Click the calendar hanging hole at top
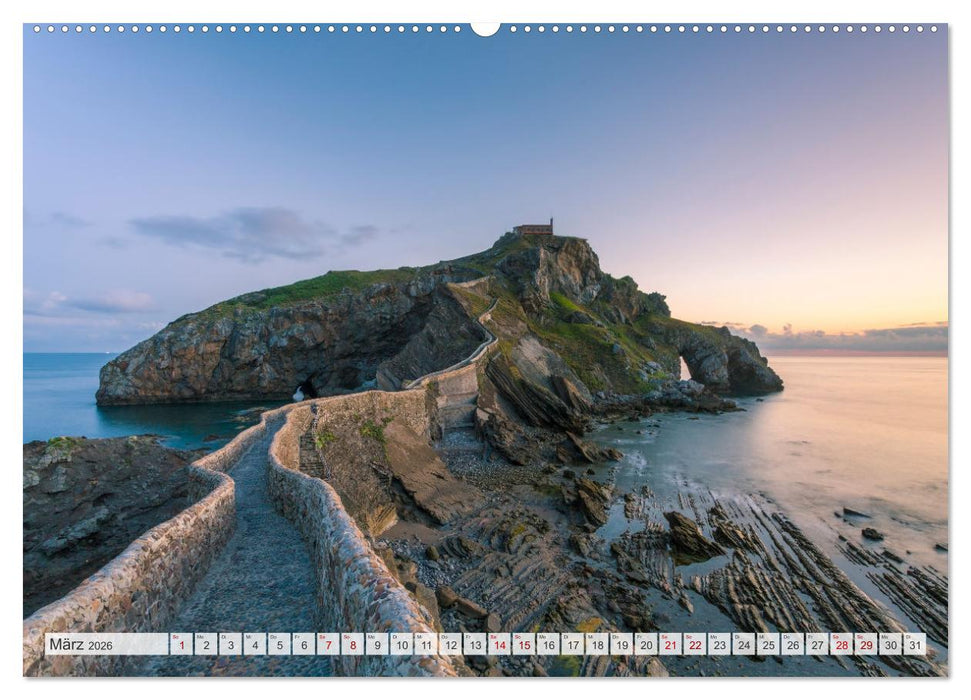971x700 pixels. tap(485, 28)
